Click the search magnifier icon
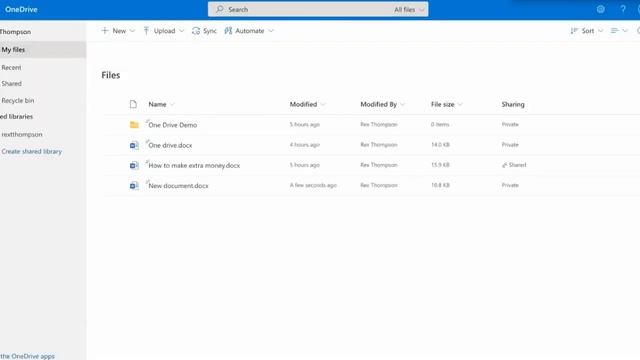640x360 pixels. point(220,9)
